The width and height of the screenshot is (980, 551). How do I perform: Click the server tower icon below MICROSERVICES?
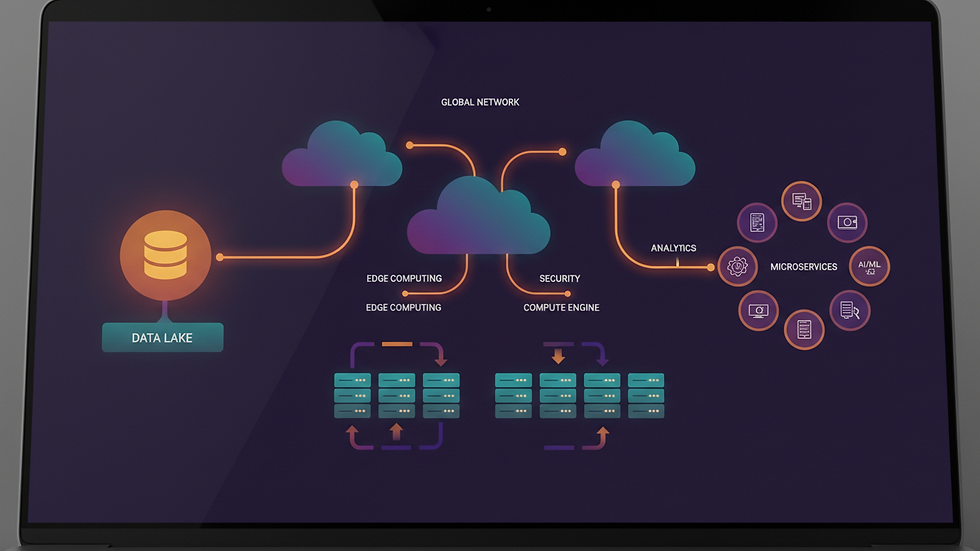[804, 329]
